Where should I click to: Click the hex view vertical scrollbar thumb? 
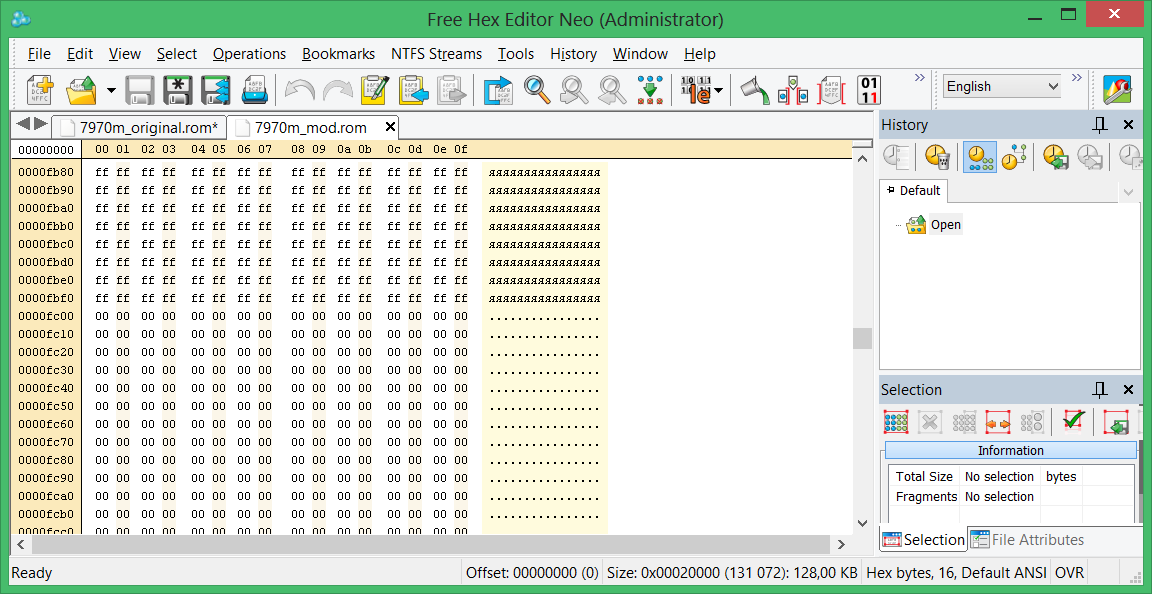click(x=862, y=338)
